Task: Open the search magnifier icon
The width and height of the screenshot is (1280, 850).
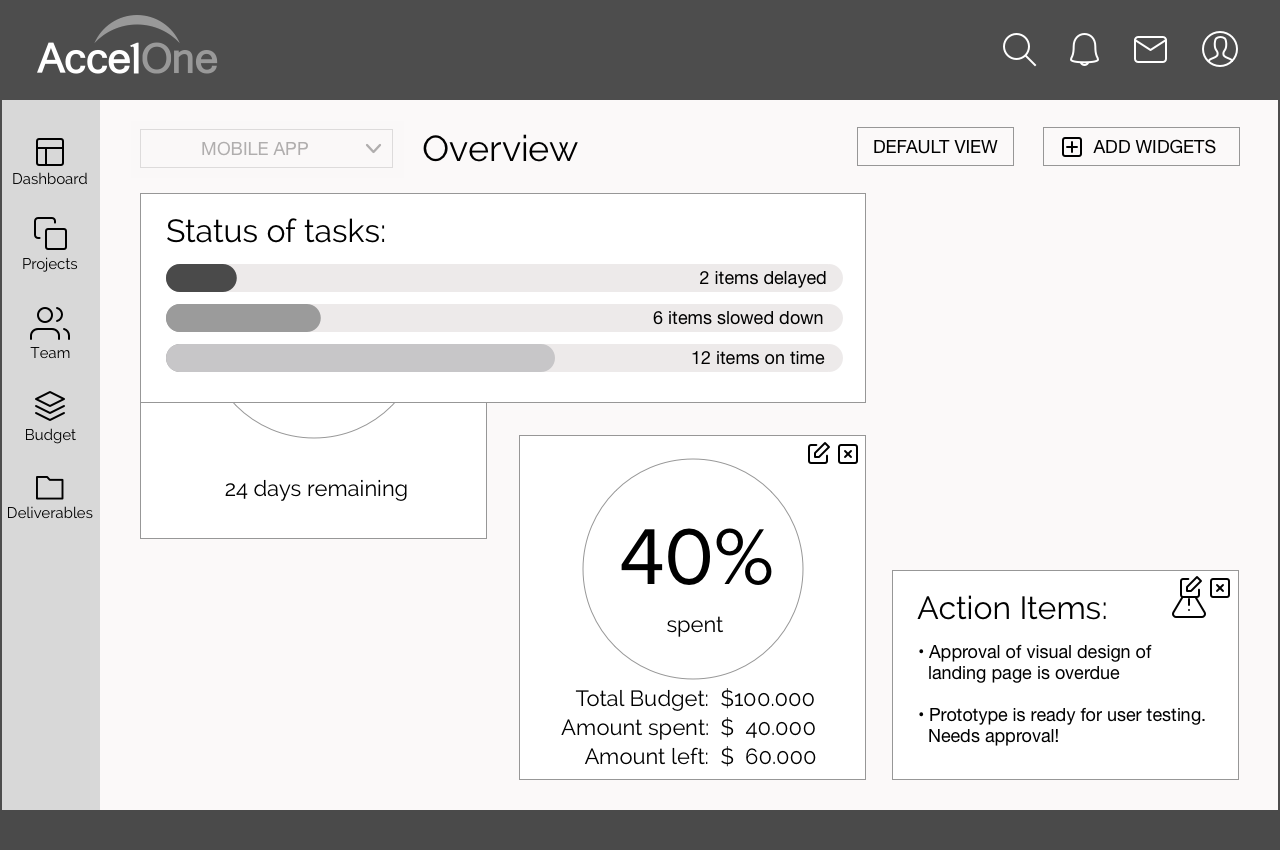Action: coord(1019,49)
